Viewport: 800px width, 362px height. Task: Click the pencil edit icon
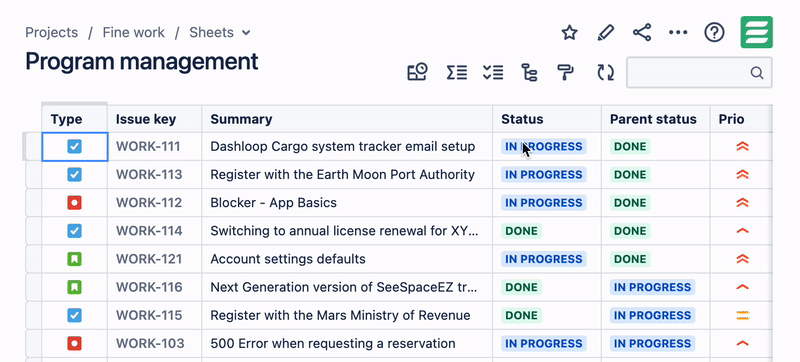[605, 33]
